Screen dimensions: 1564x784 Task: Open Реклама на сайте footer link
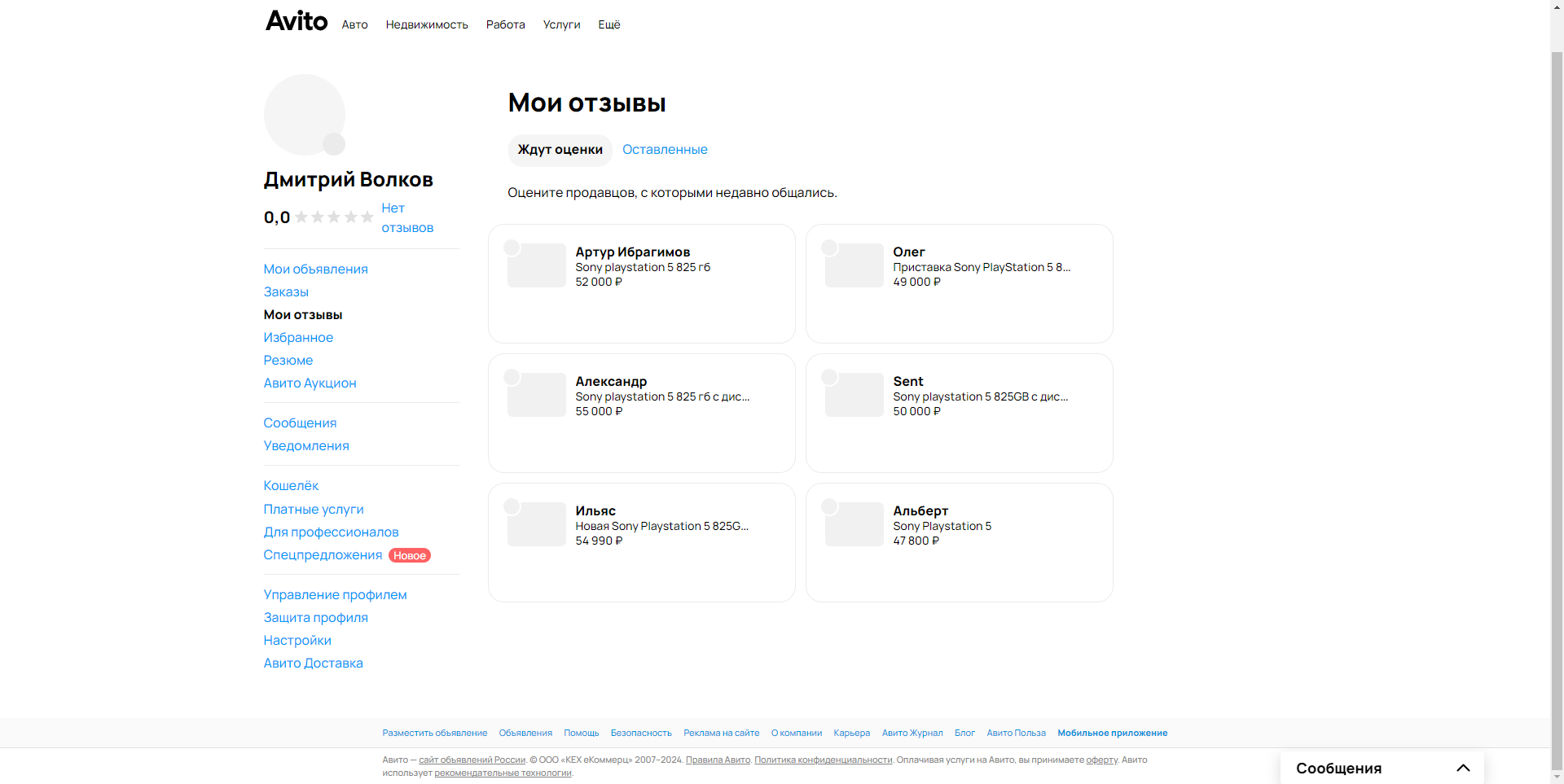pos(722,733)
